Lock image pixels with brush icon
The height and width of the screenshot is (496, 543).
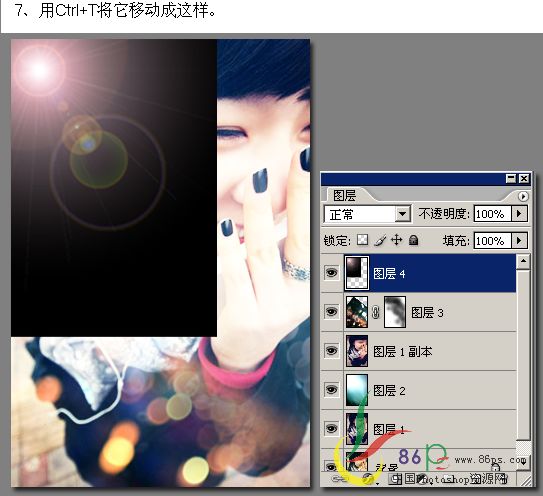point(380,240)
